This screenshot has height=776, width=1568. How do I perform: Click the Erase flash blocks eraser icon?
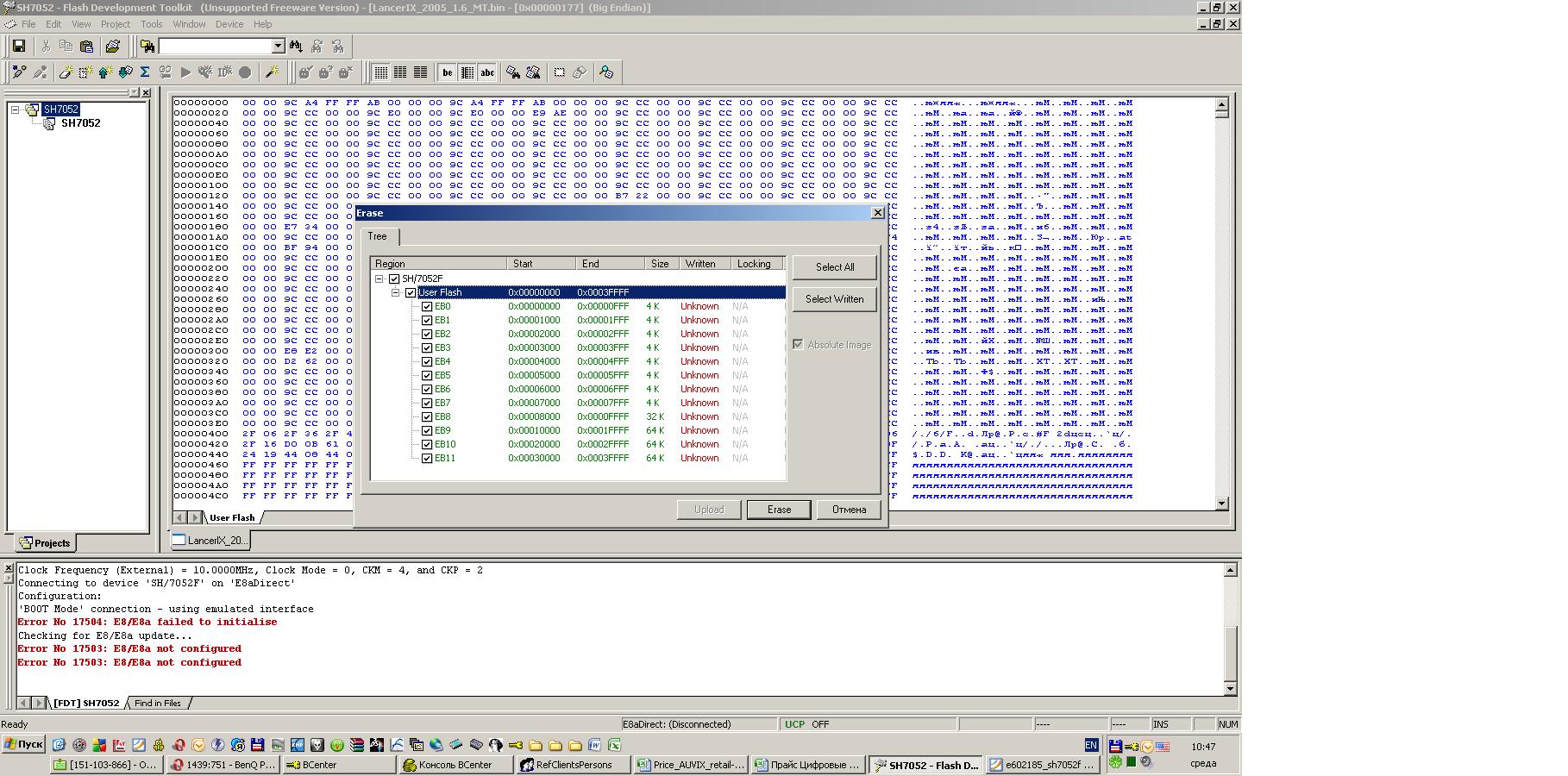tap(66, 72)
